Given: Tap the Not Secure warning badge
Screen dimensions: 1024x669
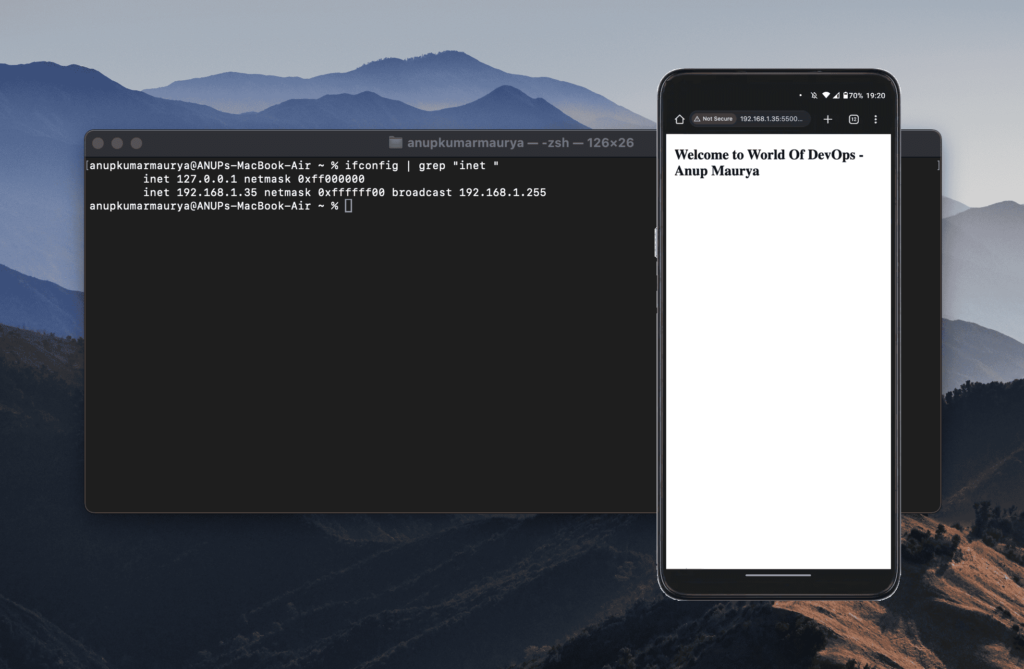Looking at the screenshot, I should pyautogui.click(x=712, y=119).
